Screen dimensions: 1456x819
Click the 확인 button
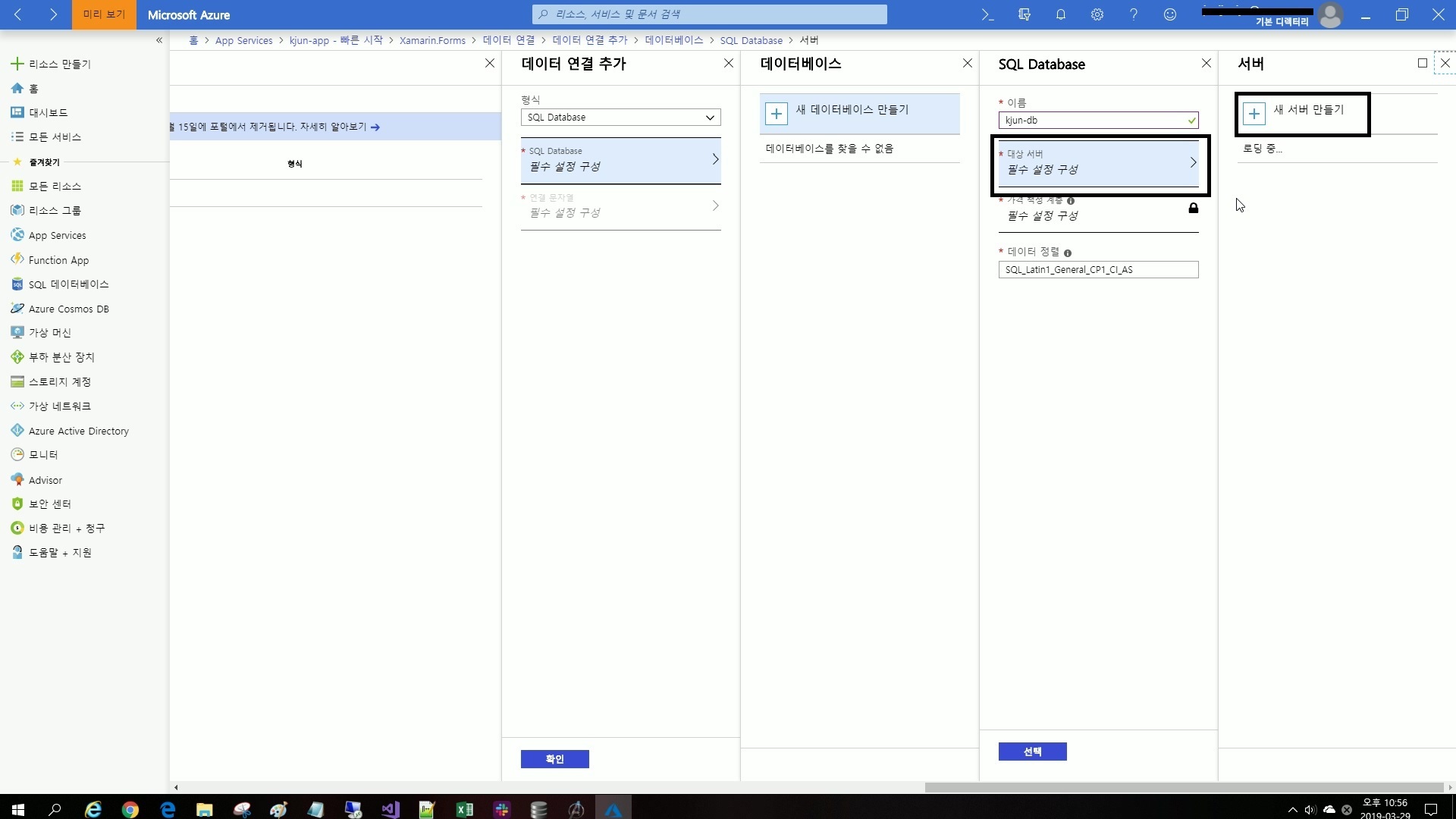[x=554, y=759]
